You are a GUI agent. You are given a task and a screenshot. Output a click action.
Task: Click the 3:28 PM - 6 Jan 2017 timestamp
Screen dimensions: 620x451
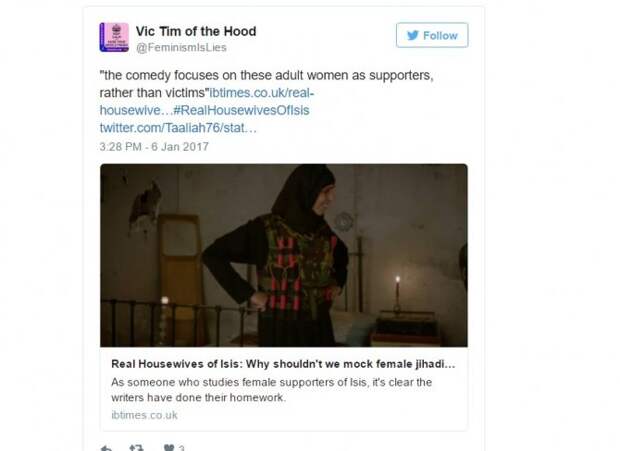click(154, 147)
